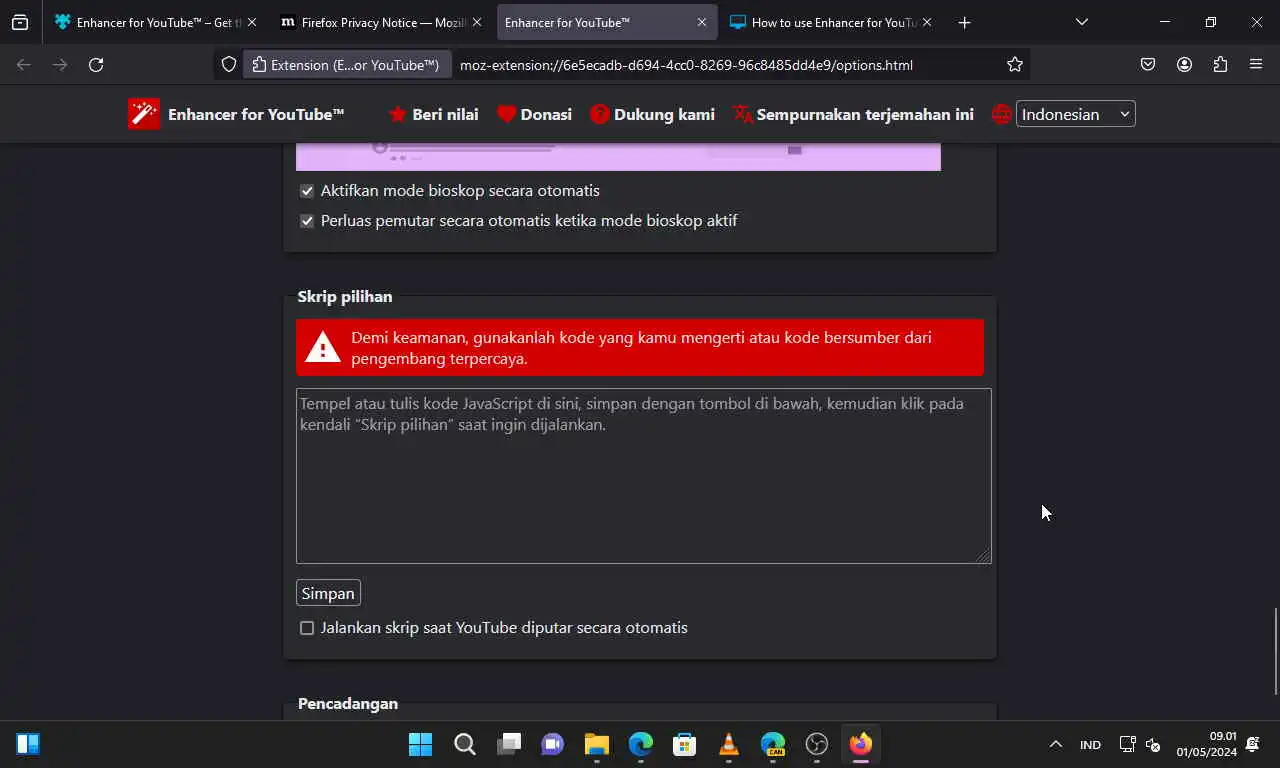
Task: Uncheck 'Aktifkan mode bioskop secara otomatis'
Action: point(307,191)
